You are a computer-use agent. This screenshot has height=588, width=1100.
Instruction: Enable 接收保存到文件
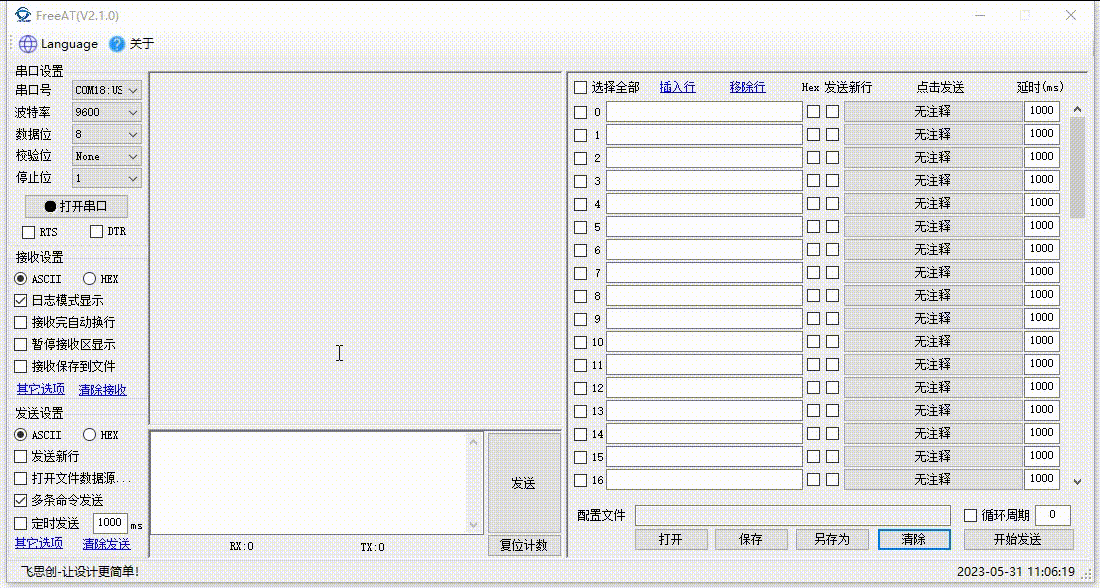[x=21, y=366]
